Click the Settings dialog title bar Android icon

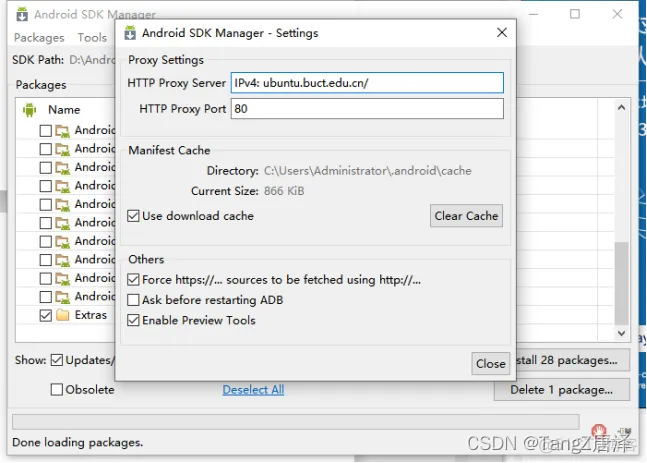click(x=130, y=33)
